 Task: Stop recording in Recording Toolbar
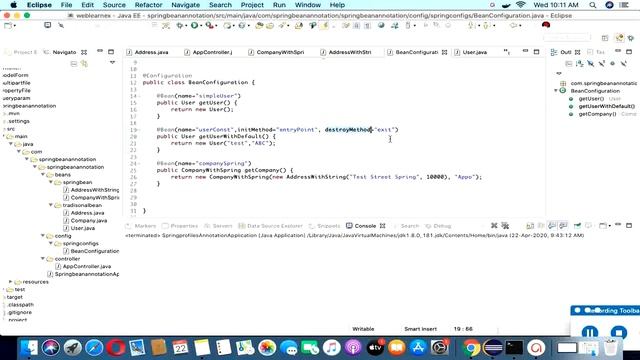(x=619, y=333)
